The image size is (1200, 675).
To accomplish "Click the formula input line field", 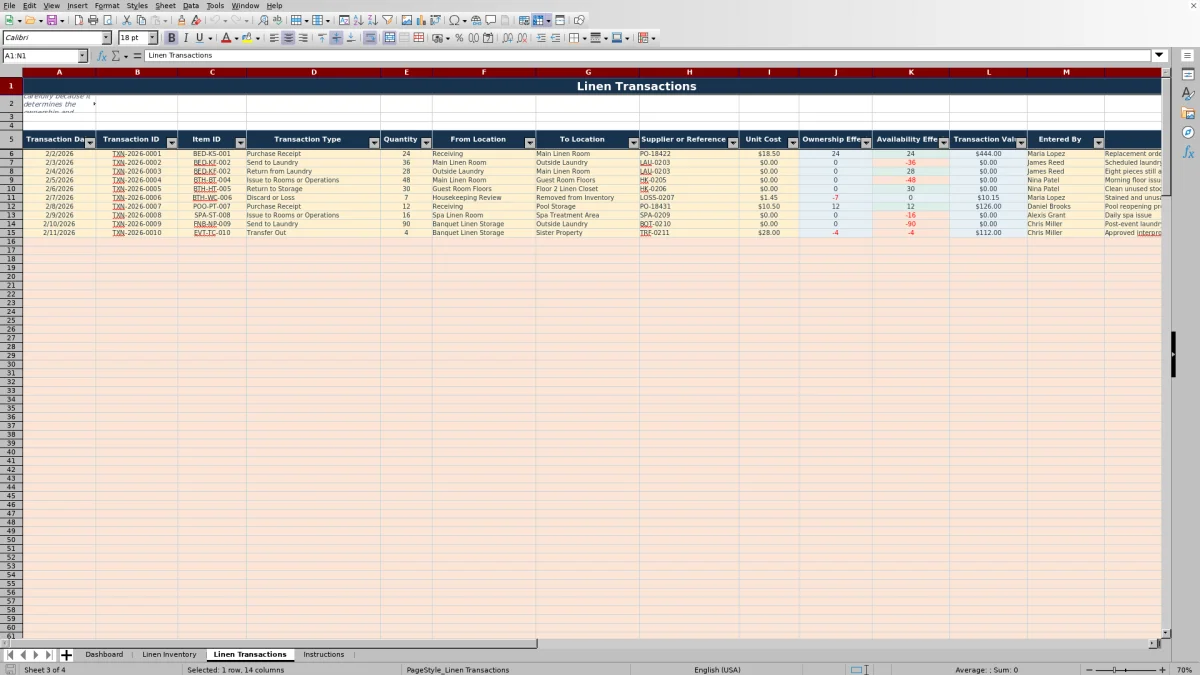I will point(647,56).
